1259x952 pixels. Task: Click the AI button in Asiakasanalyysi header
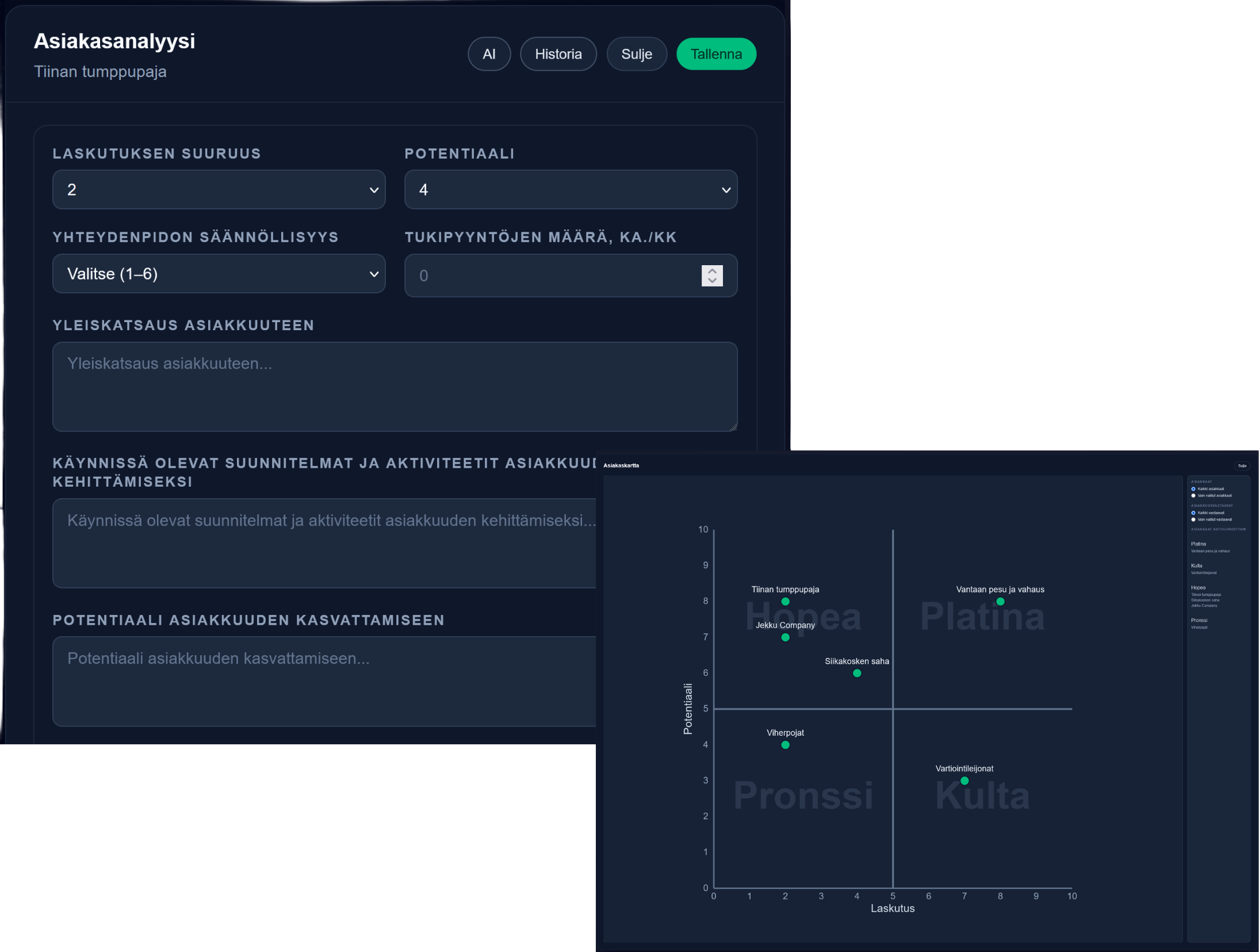click(x=489, y=54)
